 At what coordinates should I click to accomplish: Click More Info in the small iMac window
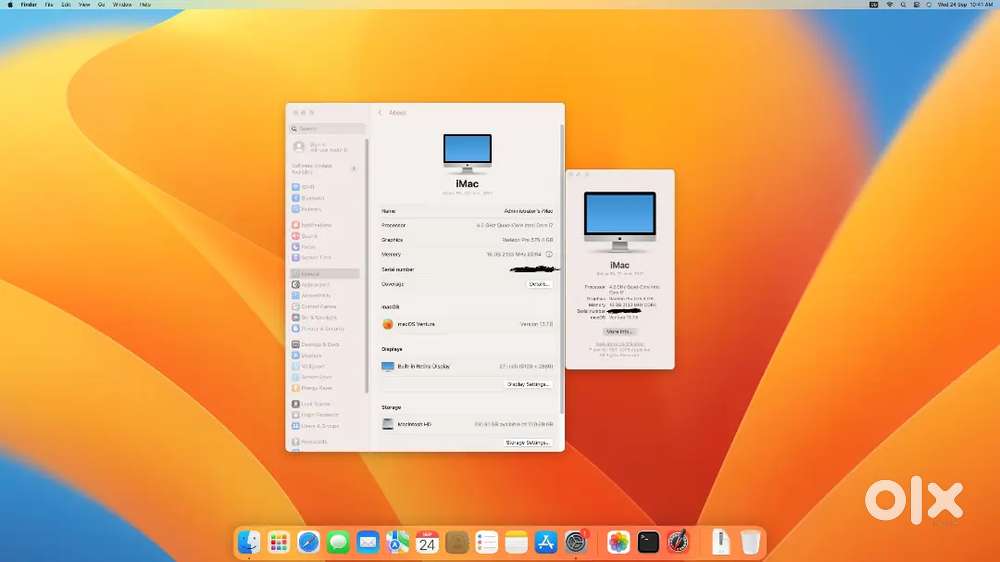[619, 332]
